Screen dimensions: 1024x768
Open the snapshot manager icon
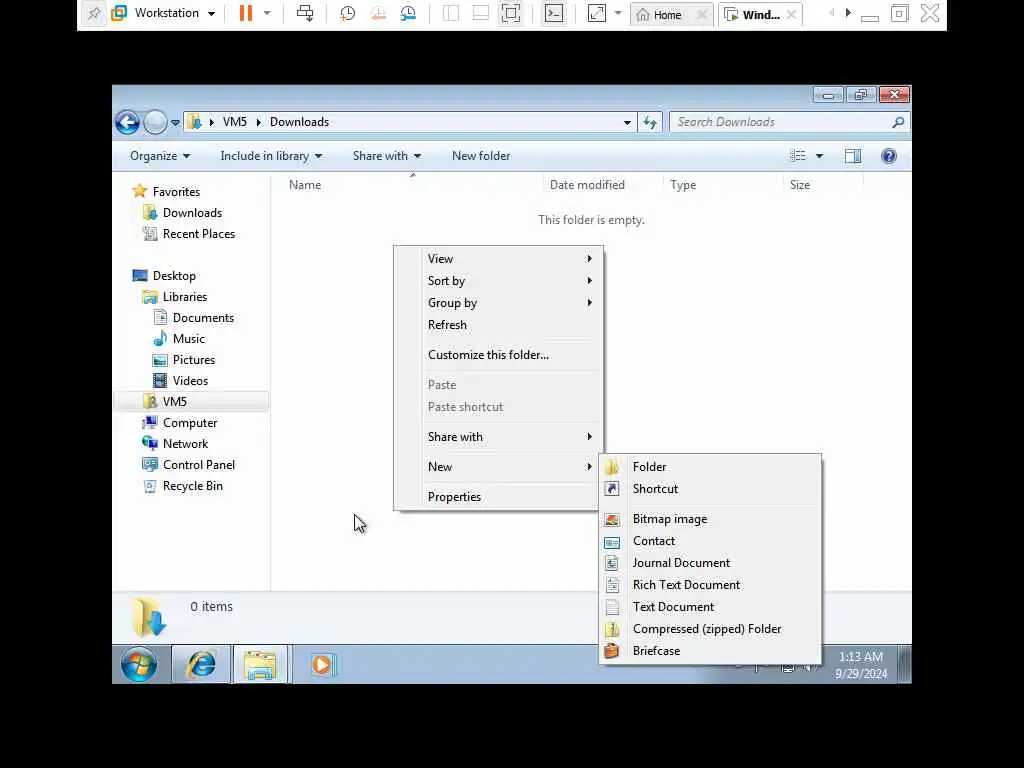click(408, 13)
